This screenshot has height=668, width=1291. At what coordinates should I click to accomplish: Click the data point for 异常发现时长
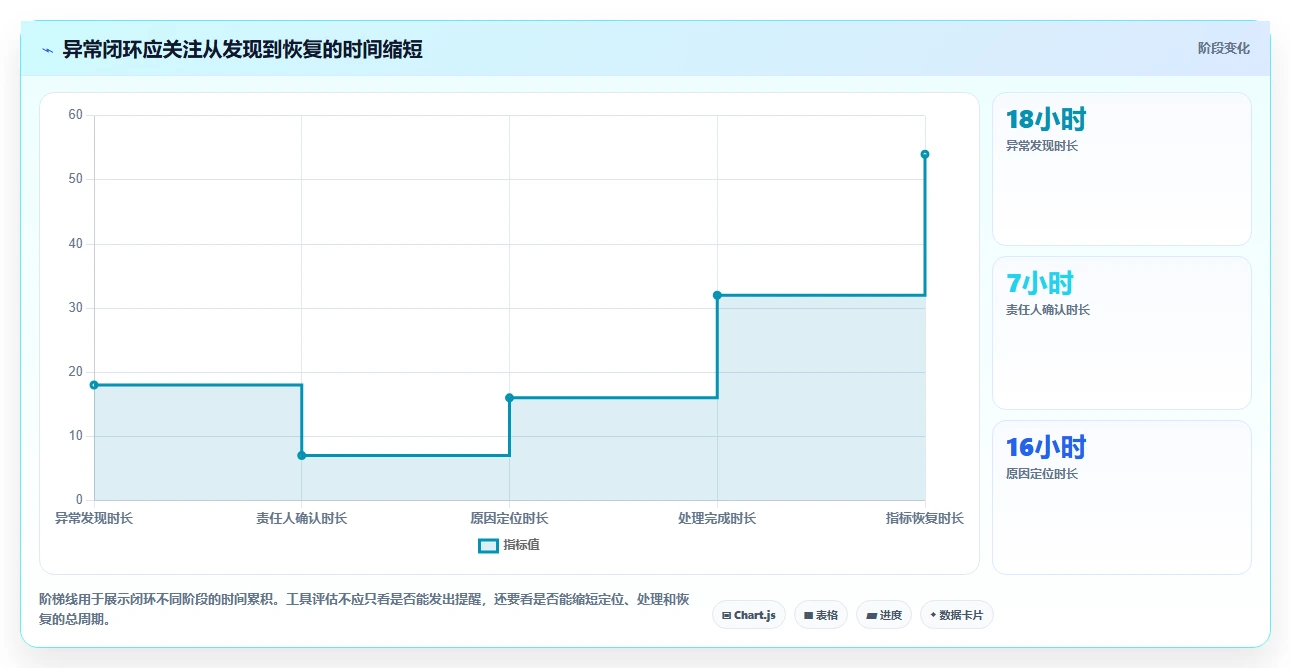[94, 385]
